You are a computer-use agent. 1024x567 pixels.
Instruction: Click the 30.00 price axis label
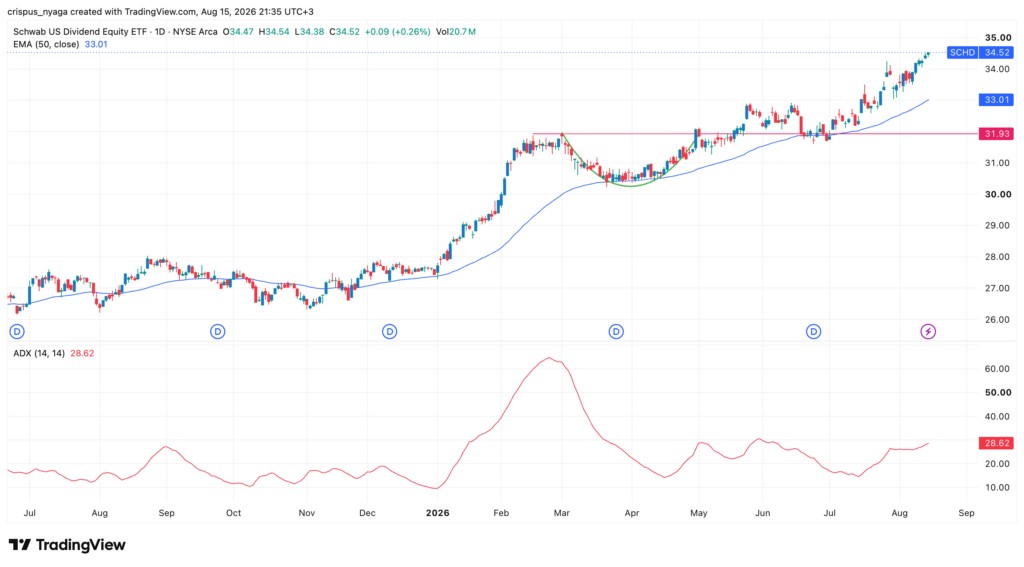pos(998,194)
